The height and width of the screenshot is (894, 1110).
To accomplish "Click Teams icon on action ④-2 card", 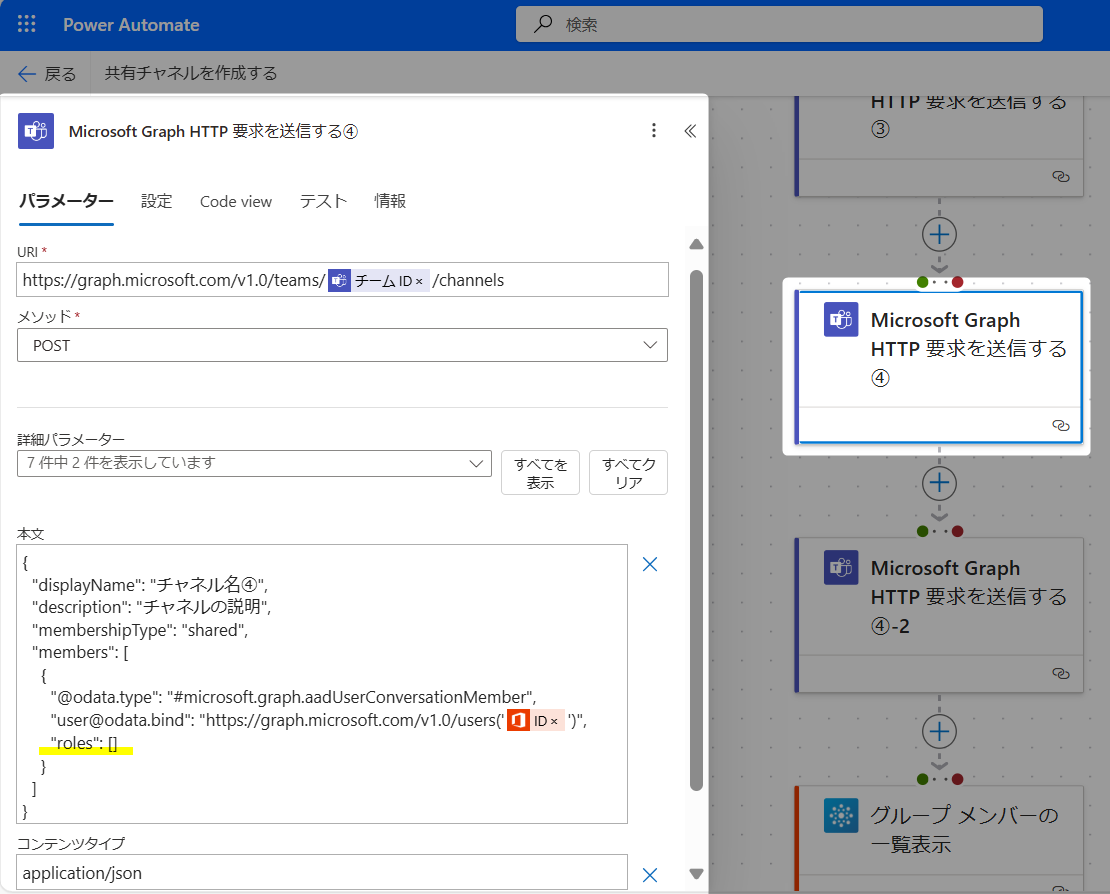I will 841,568.
